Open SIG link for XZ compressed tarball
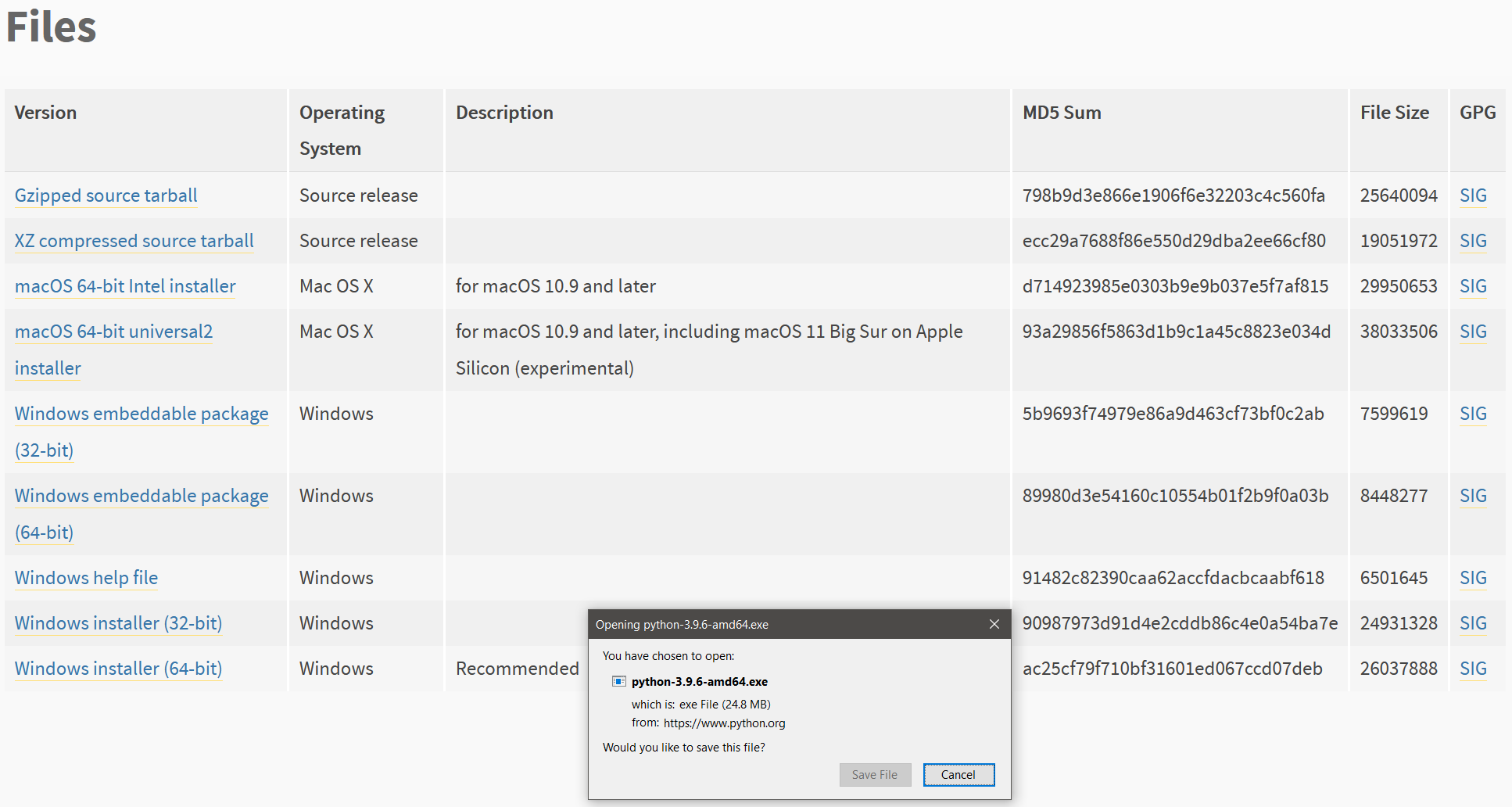 coord(1473,241)
